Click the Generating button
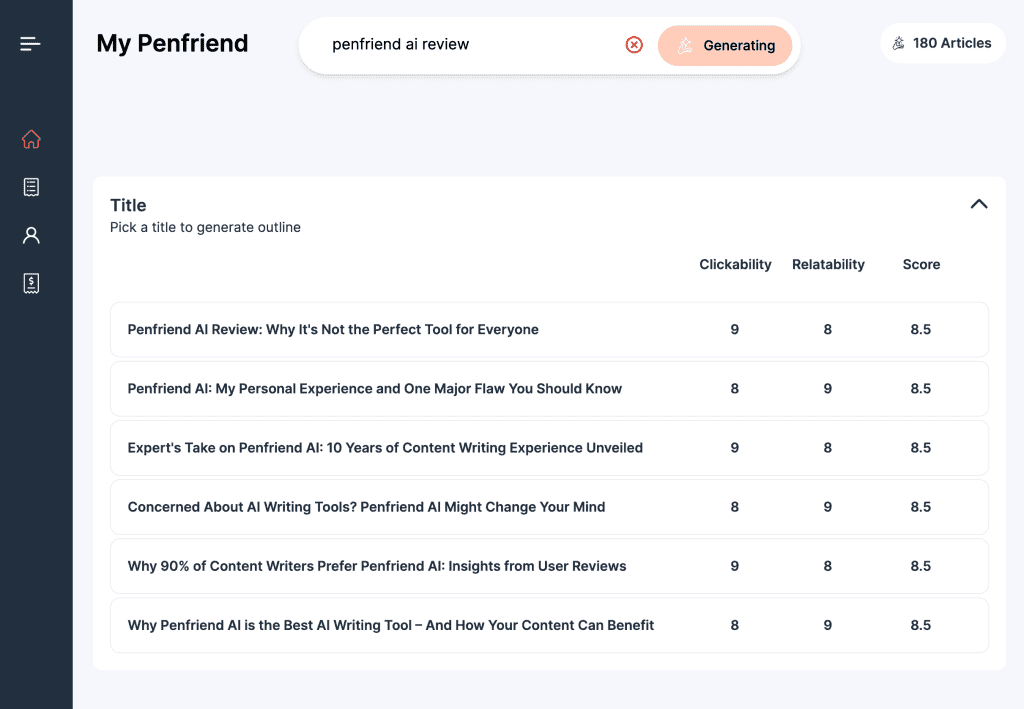The image size is (1024, 709). coord(725,46)
